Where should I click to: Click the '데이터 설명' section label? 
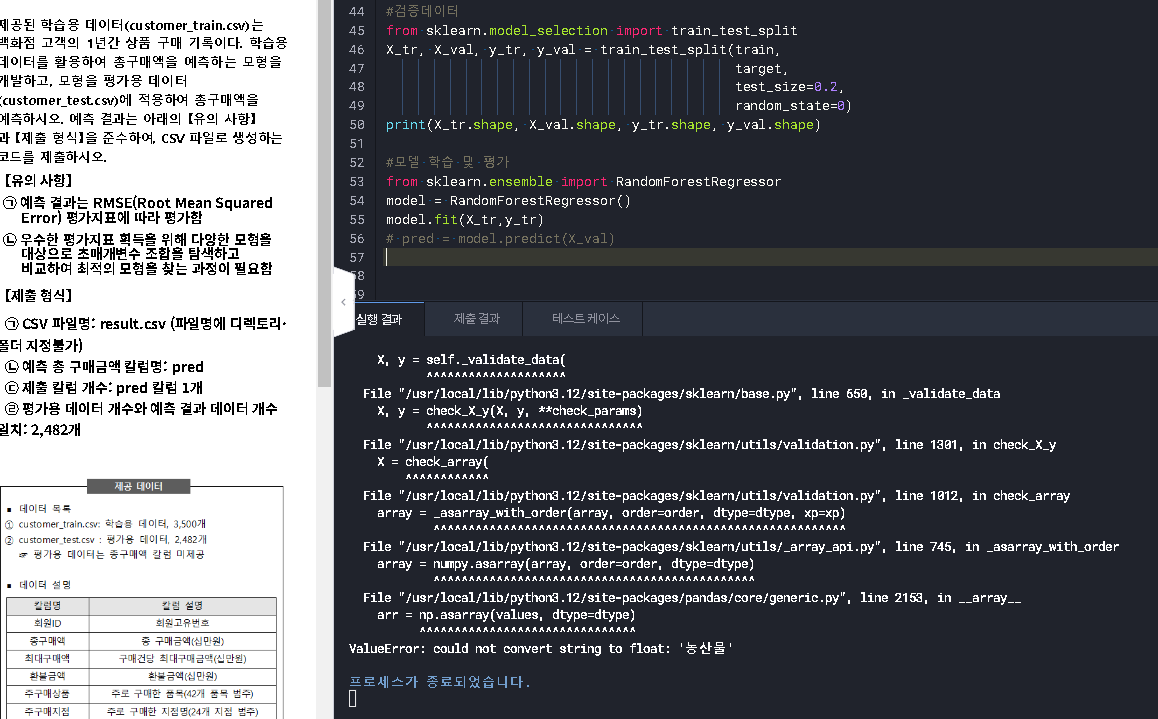coord(45,585)
